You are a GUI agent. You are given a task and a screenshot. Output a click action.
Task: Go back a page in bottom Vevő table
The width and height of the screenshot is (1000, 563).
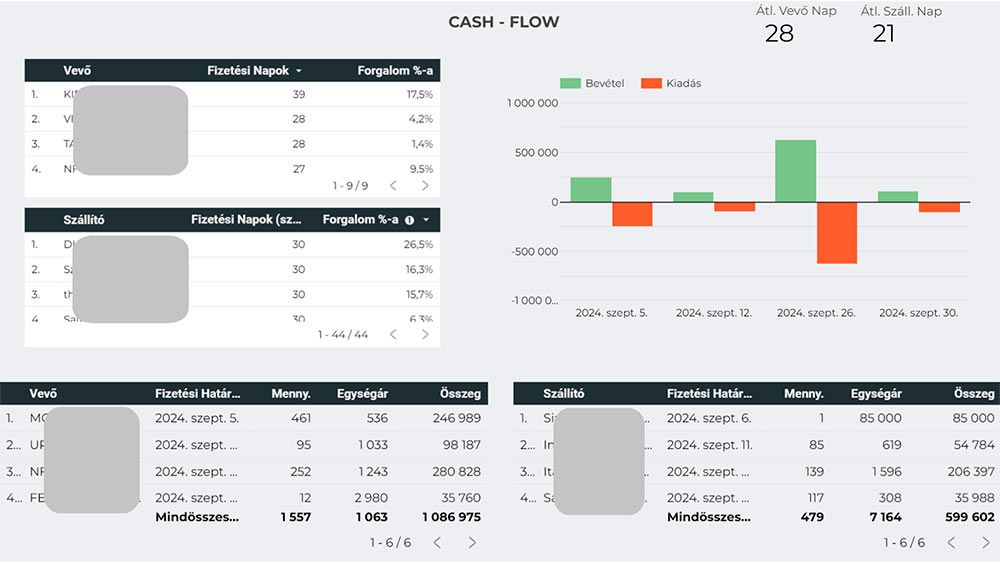[437, 542]
